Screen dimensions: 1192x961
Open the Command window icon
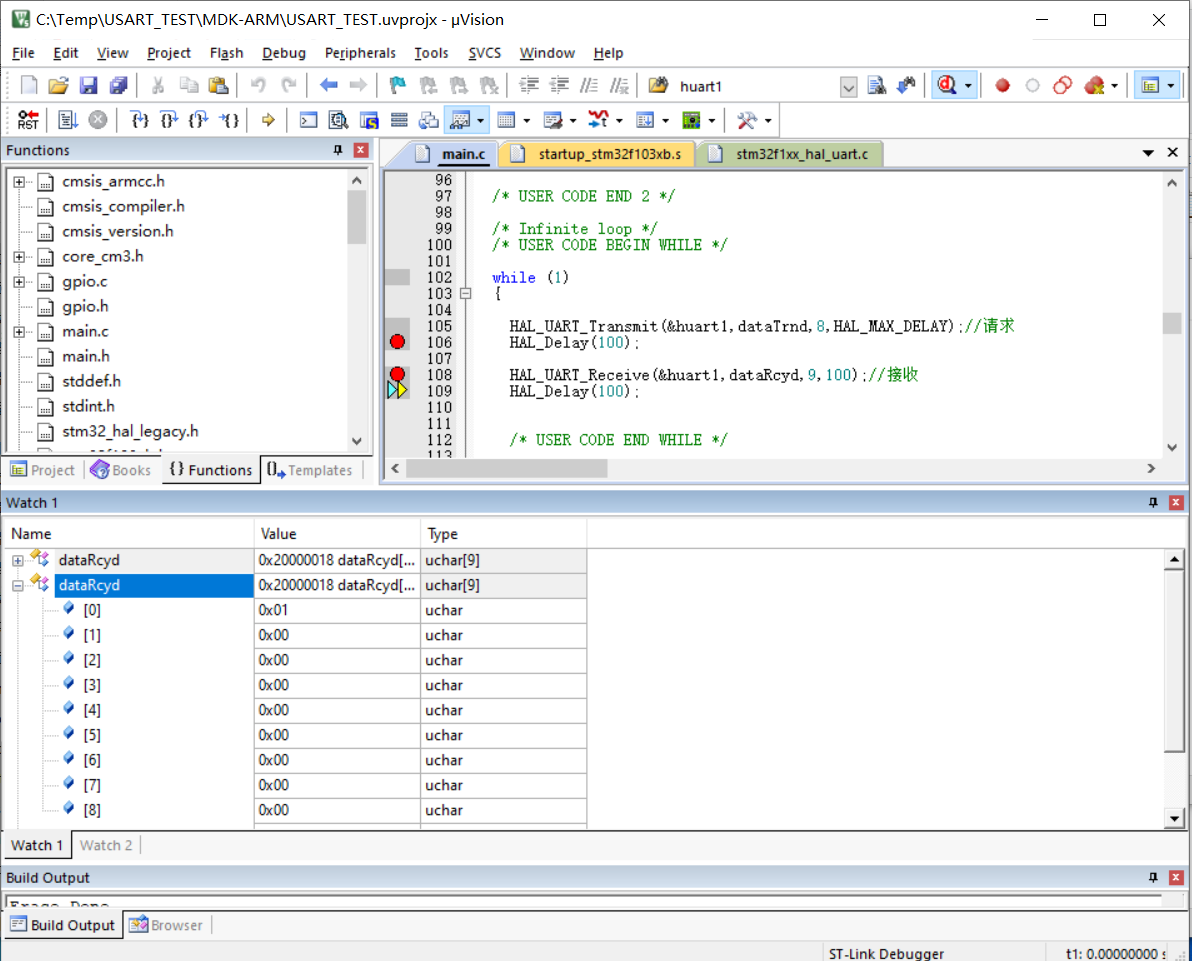[308, 119]
